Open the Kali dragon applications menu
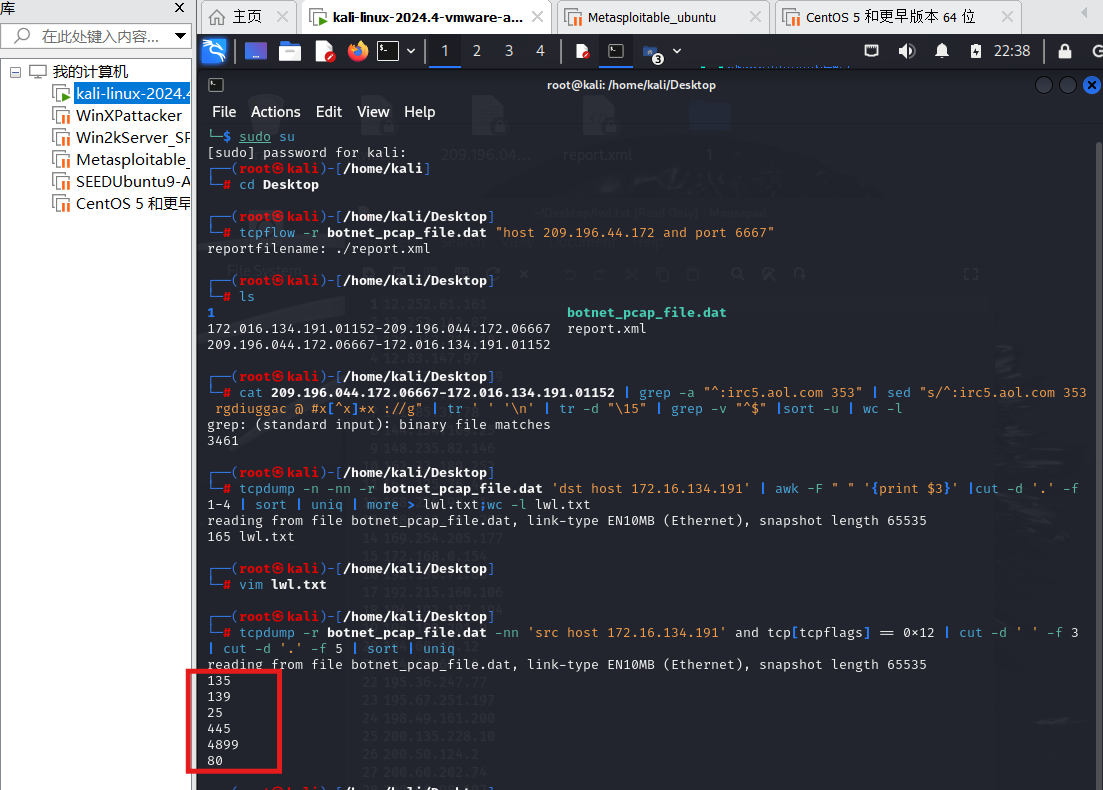This screenshot has width=1103, height=790. point(214,51)
